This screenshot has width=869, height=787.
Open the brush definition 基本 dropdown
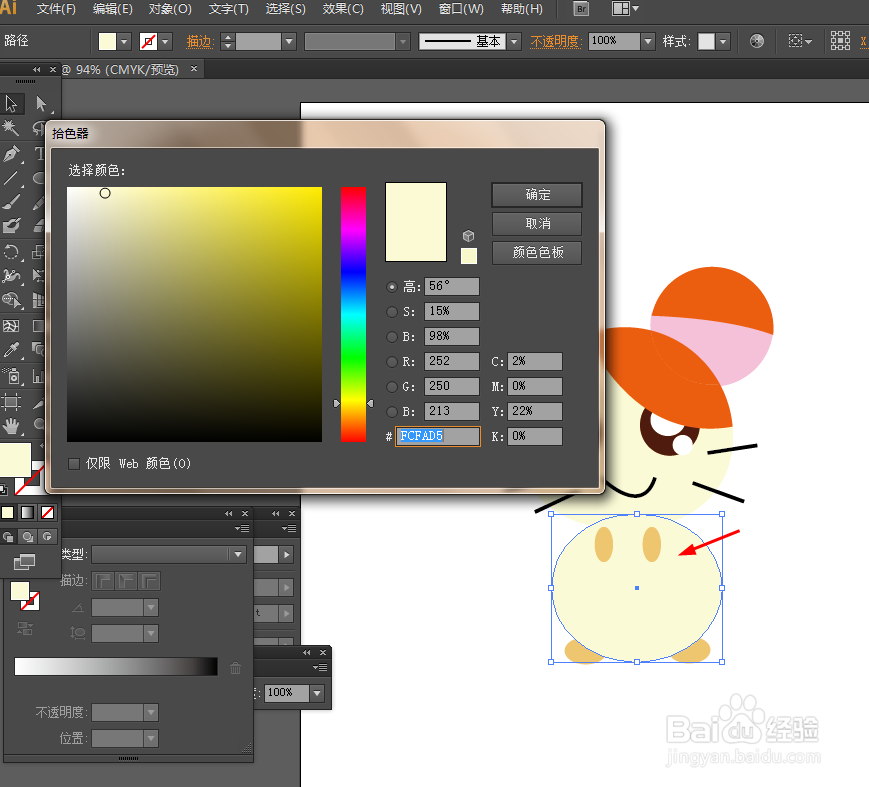point(514,42)
